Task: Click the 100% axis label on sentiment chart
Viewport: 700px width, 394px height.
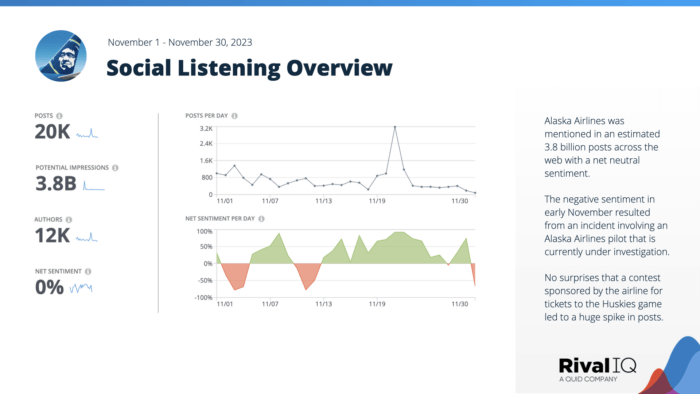Action: point(204,232)
